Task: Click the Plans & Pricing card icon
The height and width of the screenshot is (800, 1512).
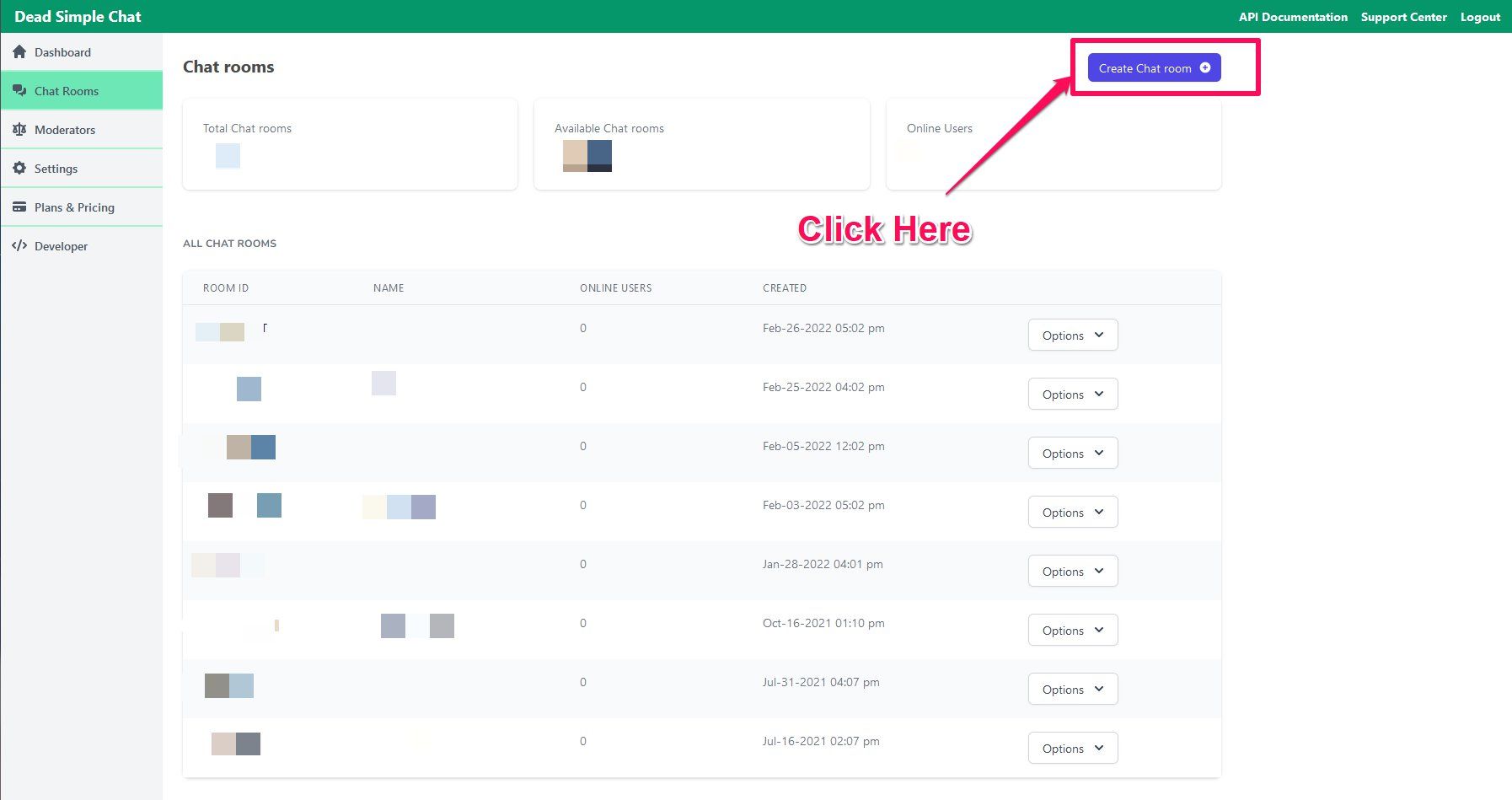Action: 19,207
